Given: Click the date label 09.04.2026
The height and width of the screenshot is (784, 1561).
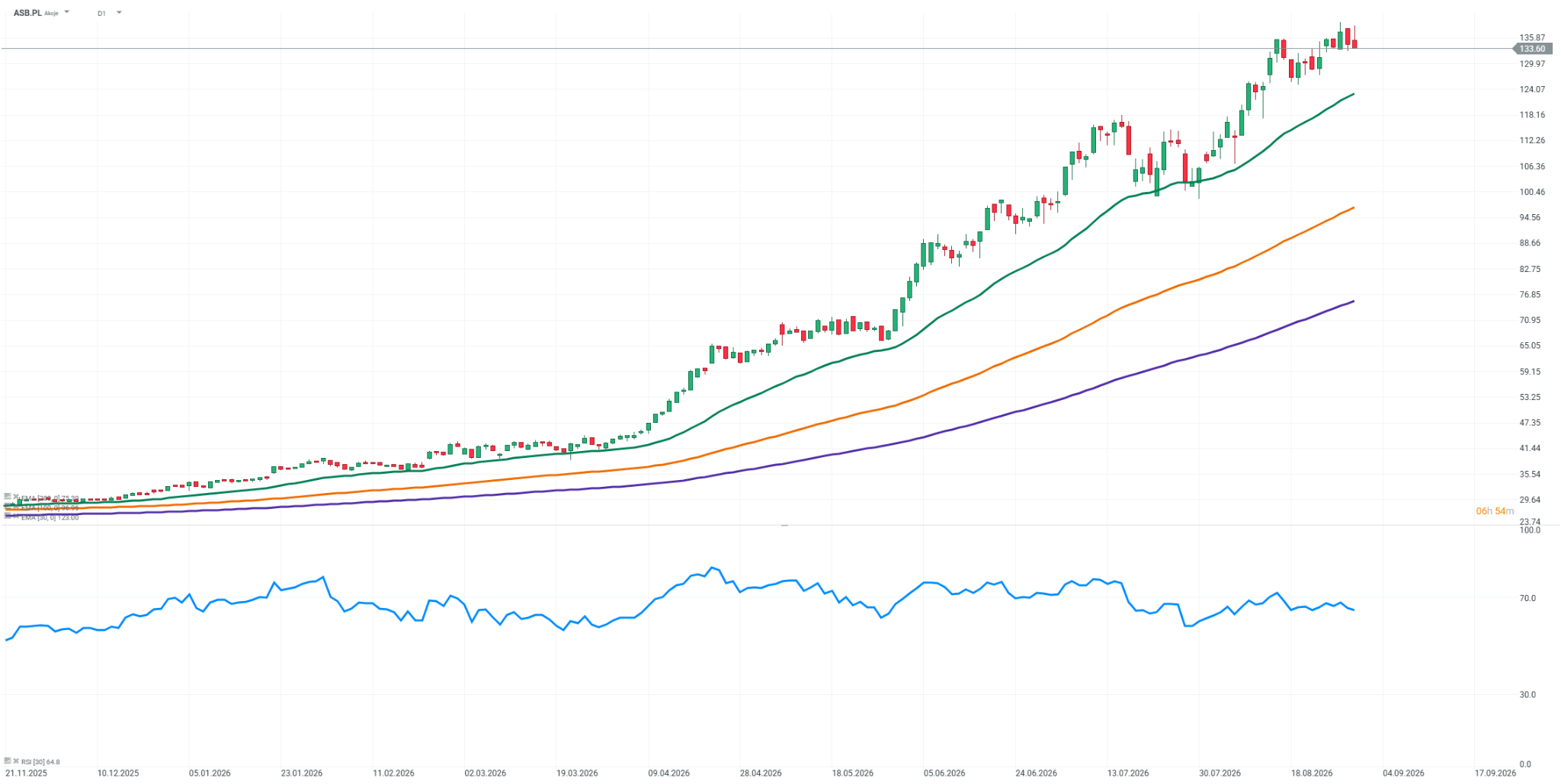Looking at the screenshot, I should tap(669, 773).
